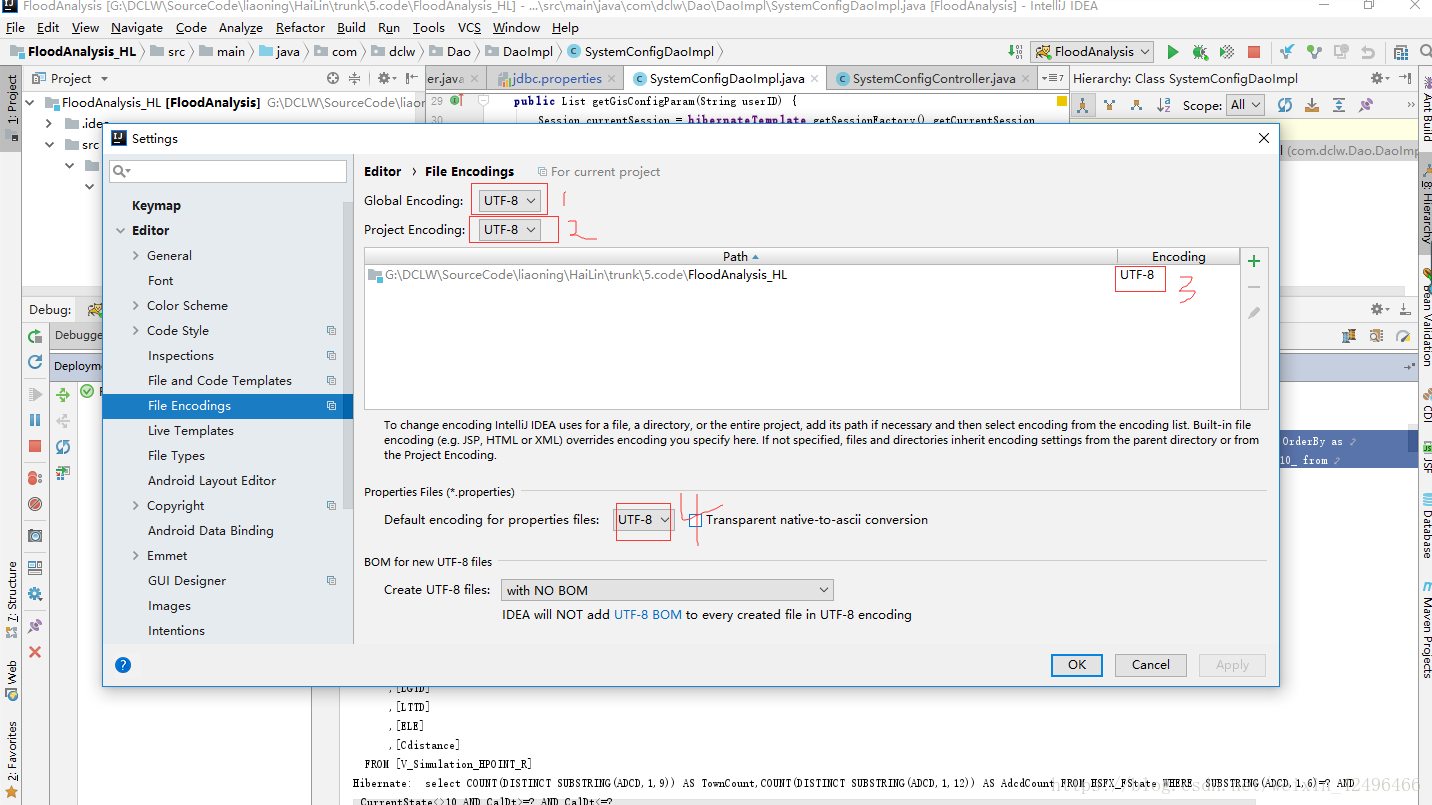Show subtypes hierarchy in Hierarchy panel
Viewport: 1432px width, 805px height.
coord(1136,104)
